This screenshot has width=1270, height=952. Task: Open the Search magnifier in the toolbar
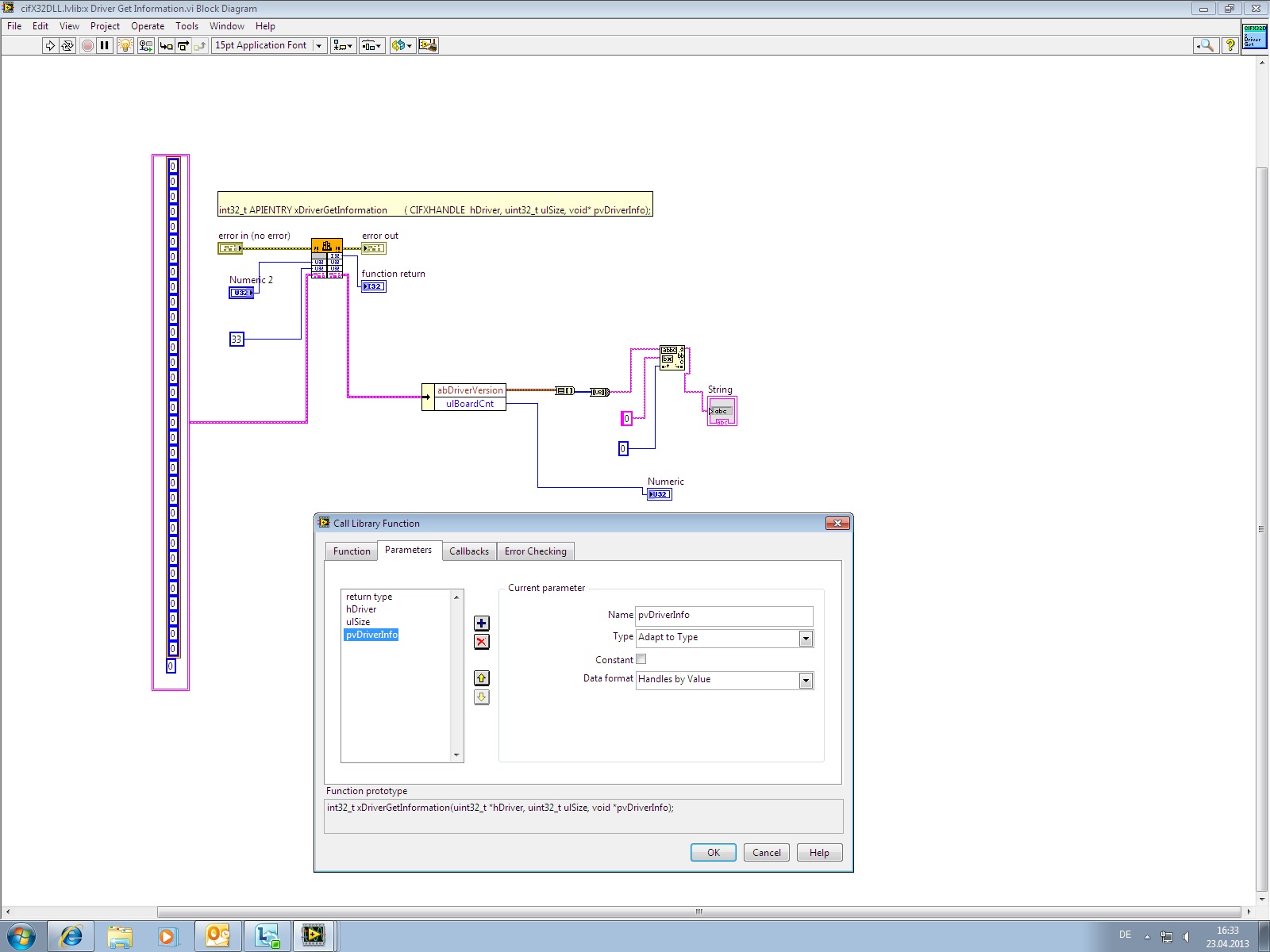pos(1205,46)
